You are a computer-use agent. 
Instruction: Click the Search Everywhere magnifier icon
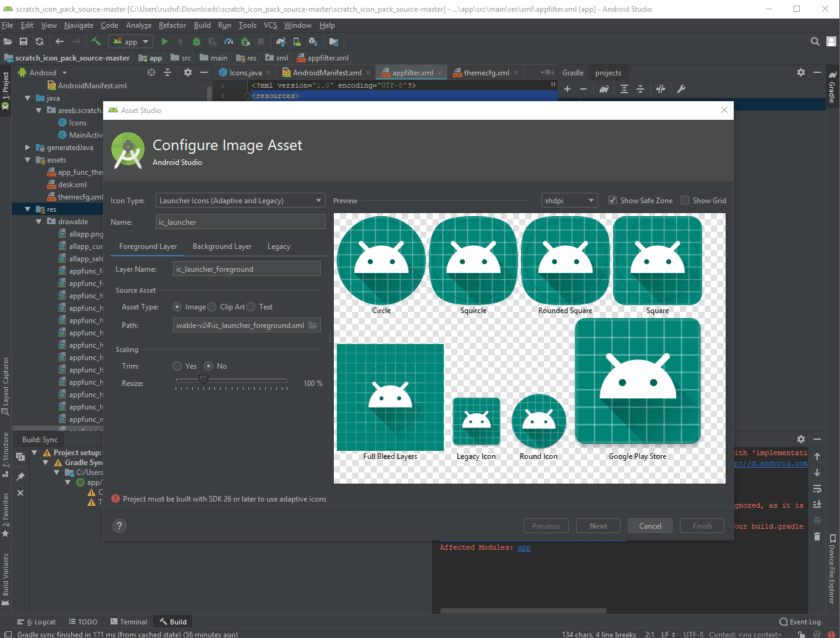pos(814,42)
